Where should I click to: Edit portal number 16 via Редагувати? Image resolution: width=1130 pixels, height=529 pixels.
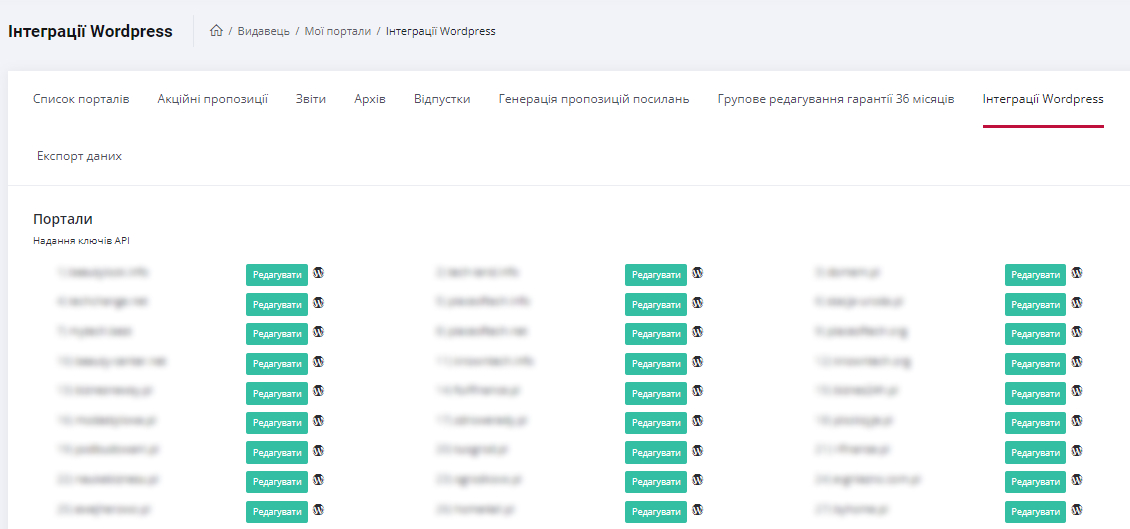click(x=277, y=422)
